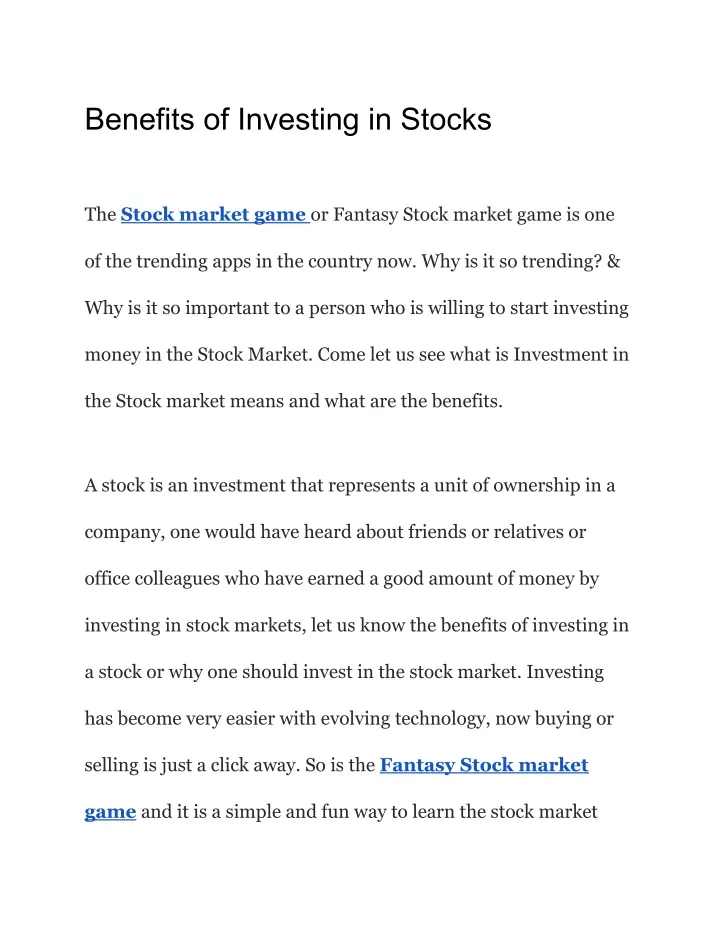Place cursor on 'The' before first link
The width and height of the screenshot is (720, 931).
pyautogui.click(x=100, y=214)
